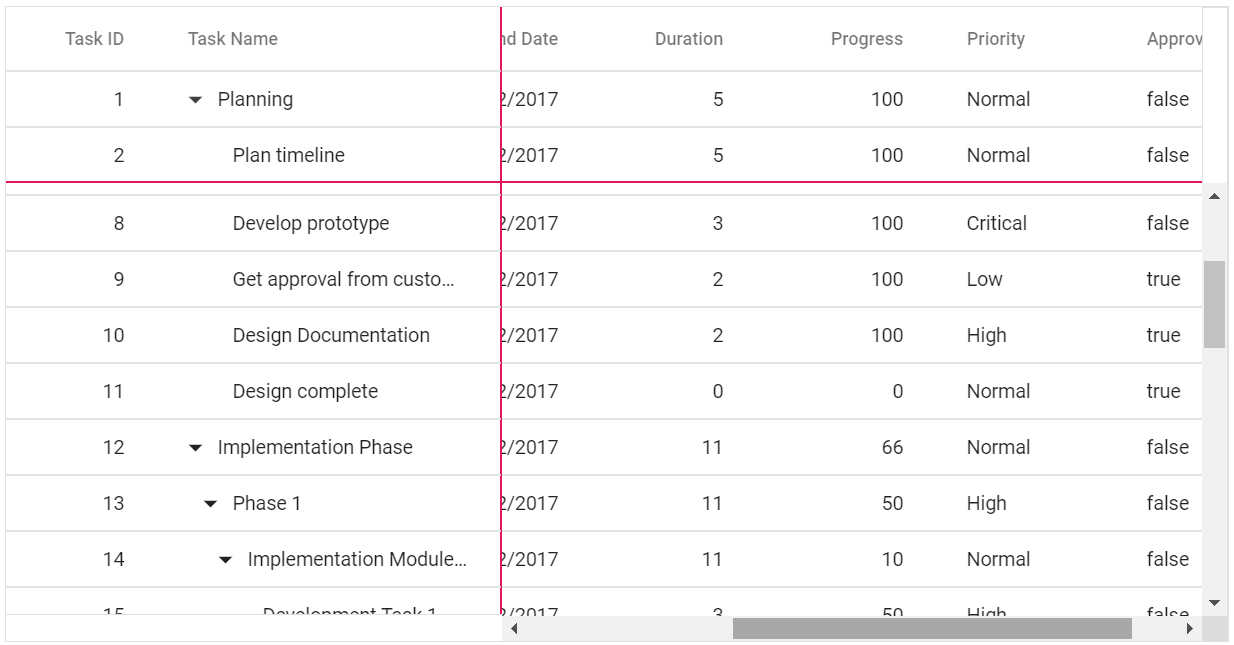The image size is (1234, 645).
Task: Collapse the Phase 1 row
Action: coord(211,504)
